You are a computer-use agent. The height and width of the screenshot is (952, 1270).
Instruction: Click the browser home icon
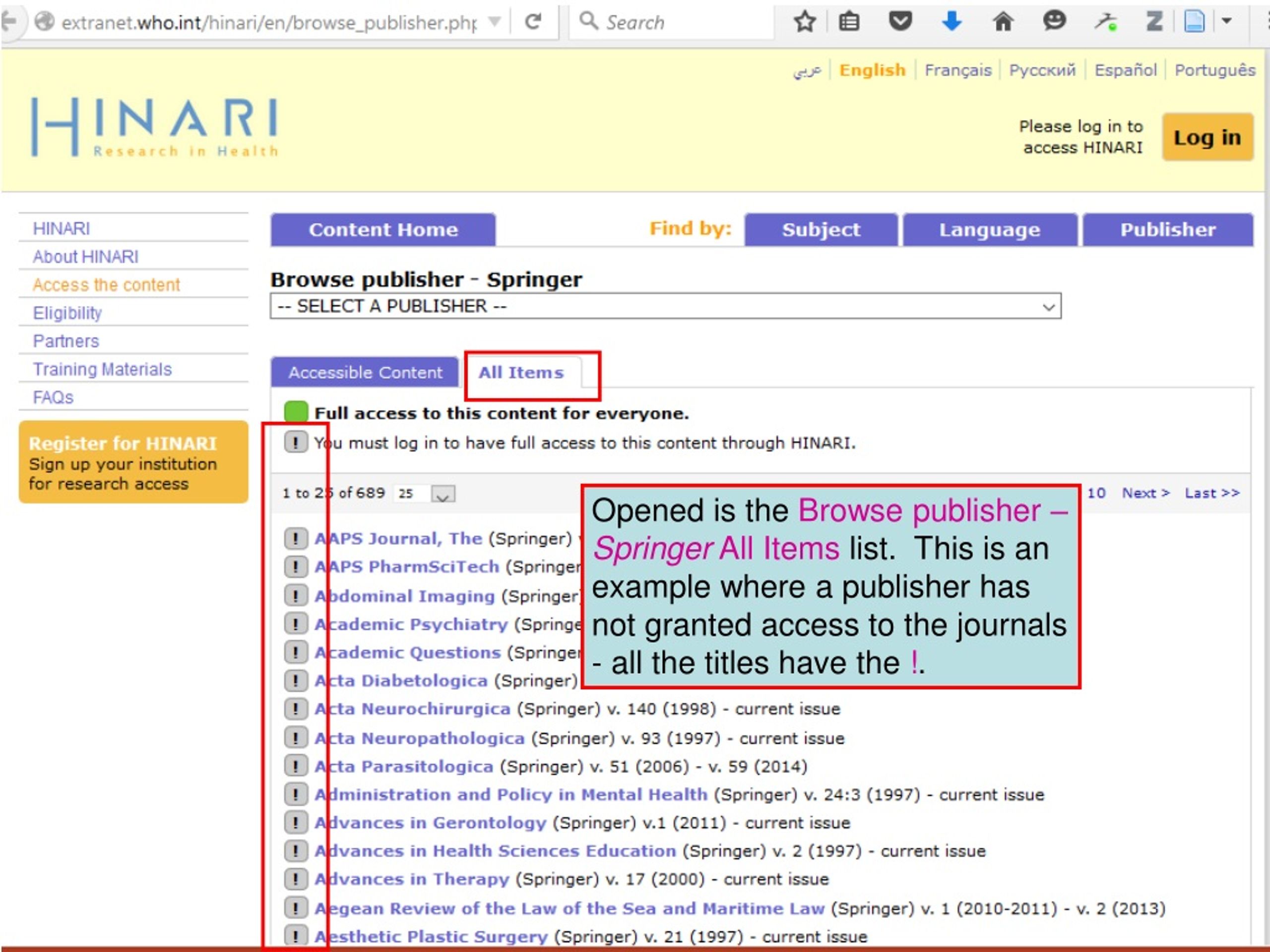click(1003, 22)
